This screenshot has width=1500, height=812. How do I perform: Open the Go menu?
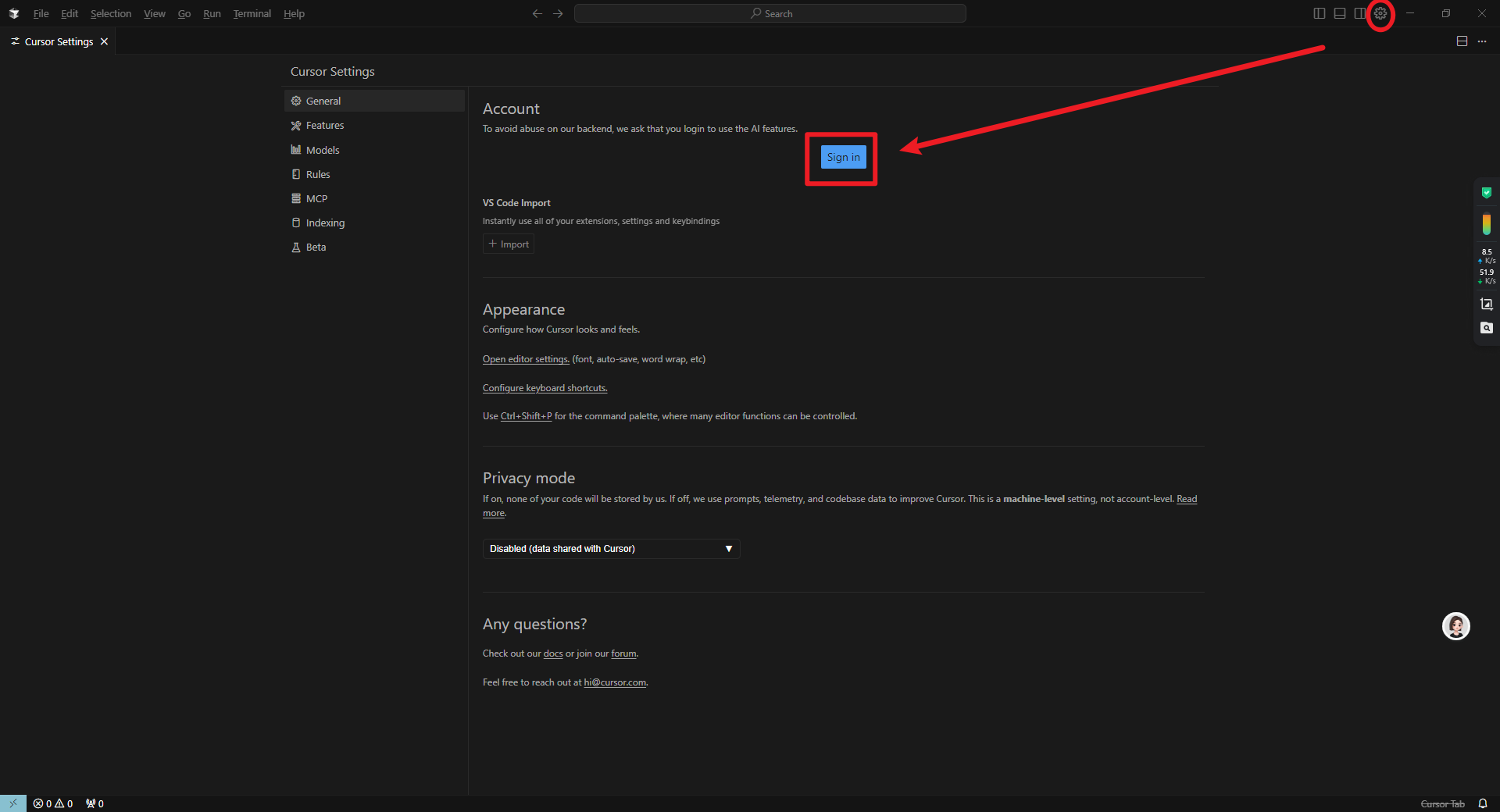coord(184,13)
